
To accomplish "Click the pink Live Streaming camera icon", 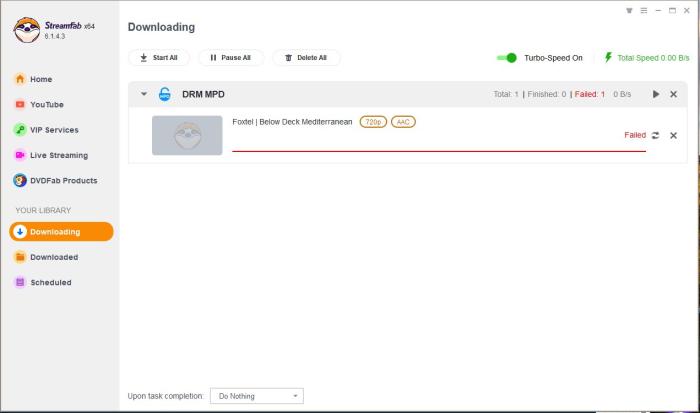I will coord(20,155).
